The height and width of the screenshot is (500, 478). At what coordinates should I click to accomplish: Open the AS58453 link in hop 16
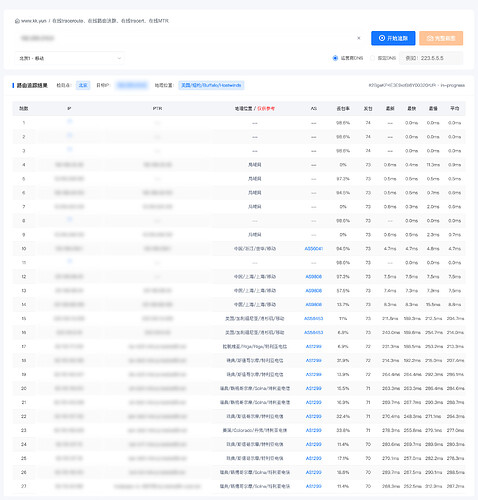[x=314, y=333]
